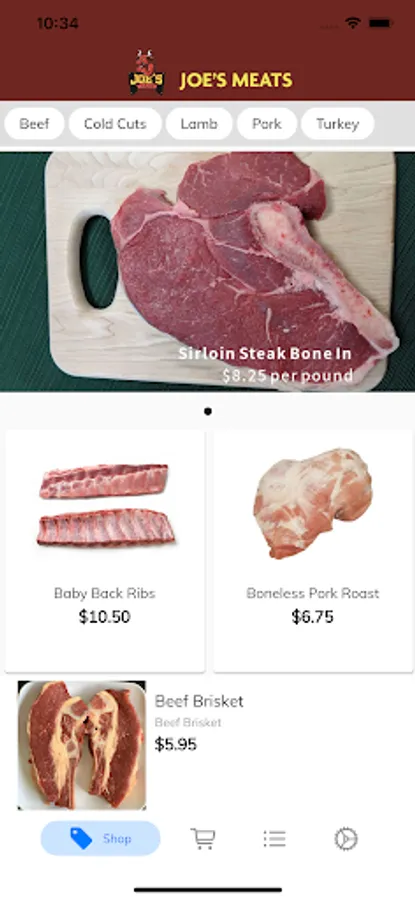Tap the Beef Brisket product photo

pos(82,745)
